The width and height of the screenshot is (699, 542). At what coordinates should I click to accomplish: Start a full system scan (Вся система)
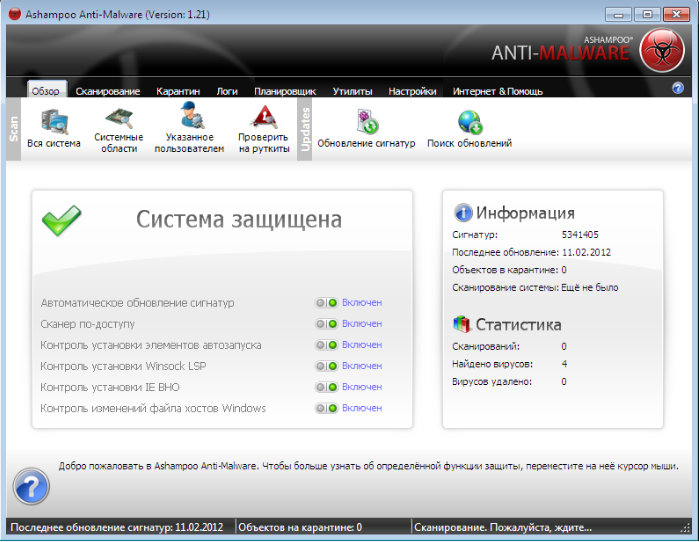(x=54, y=128)
